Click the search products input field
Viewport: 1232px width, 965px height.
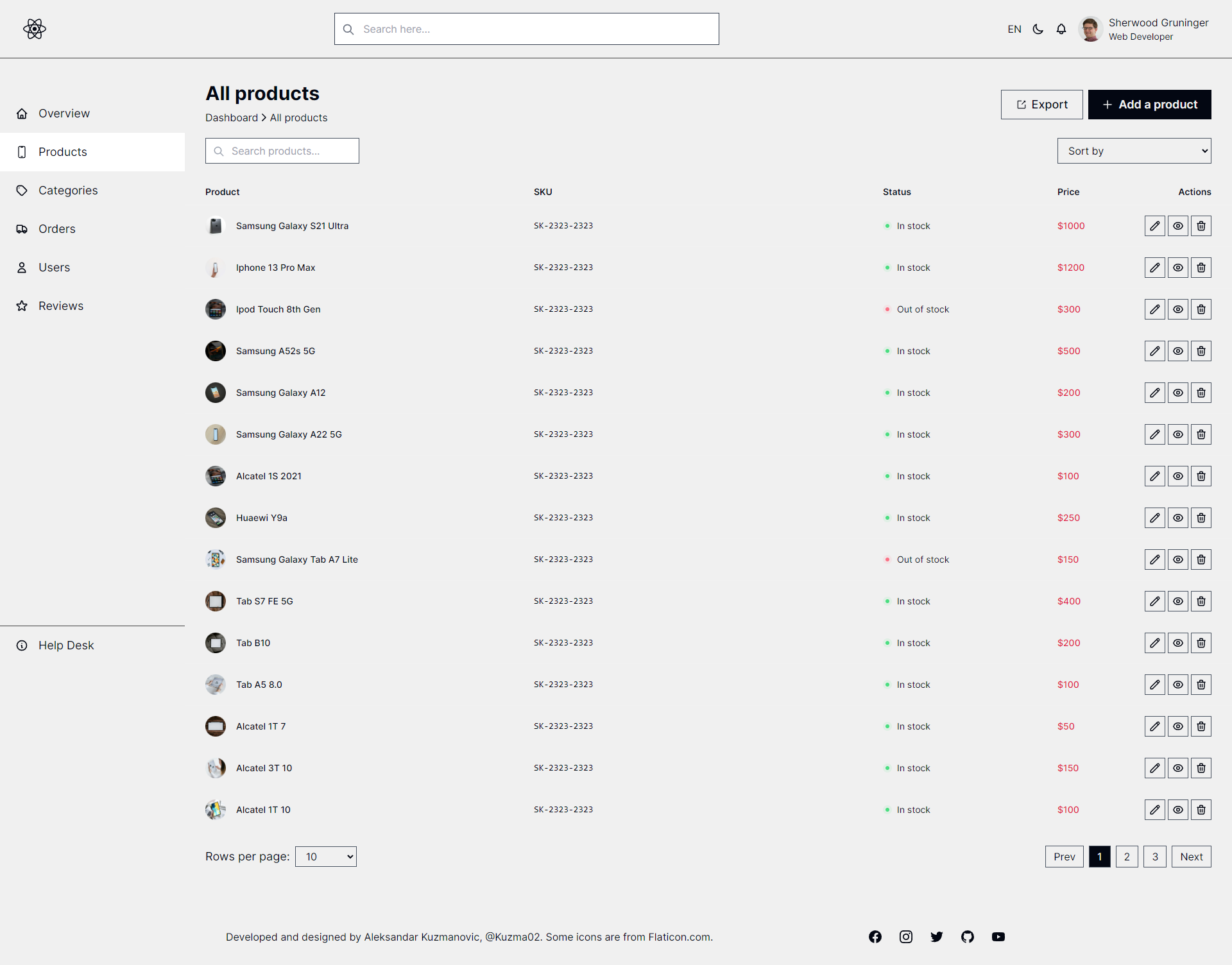[x=282, y=151]
